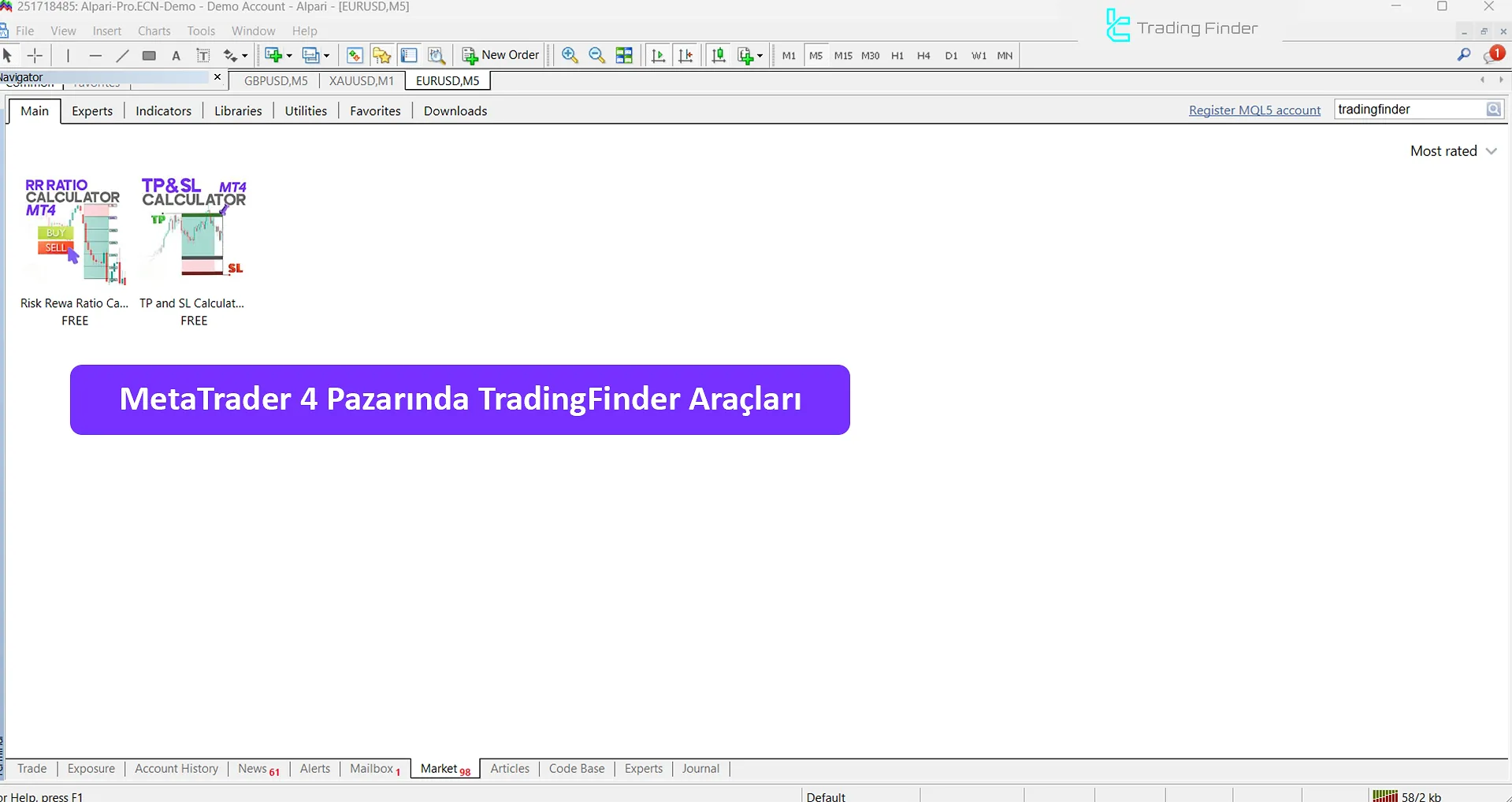Switch to M15 timeframe

843,56
